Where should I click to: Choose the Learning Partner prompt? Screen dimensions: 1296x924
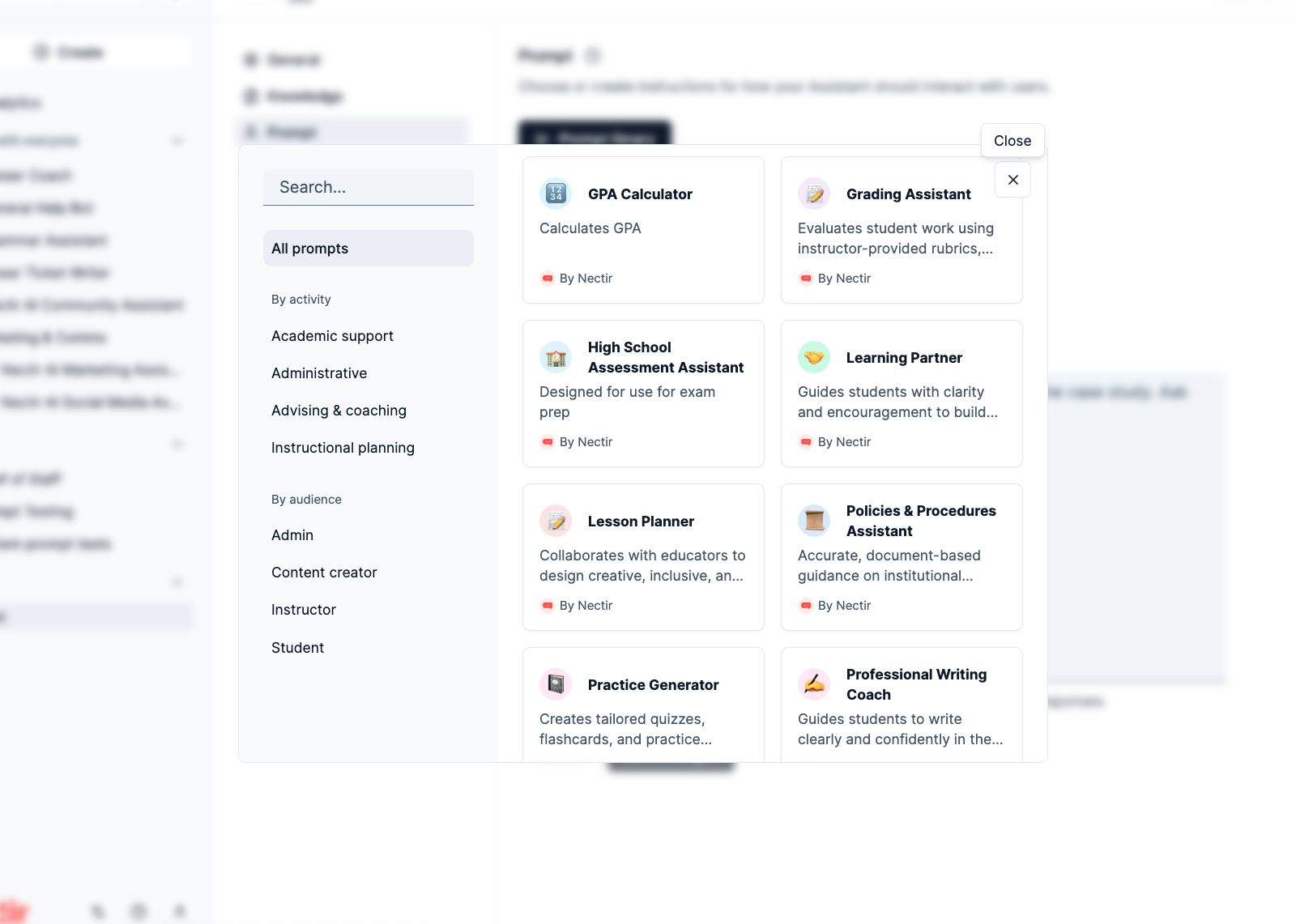point(902,394)
